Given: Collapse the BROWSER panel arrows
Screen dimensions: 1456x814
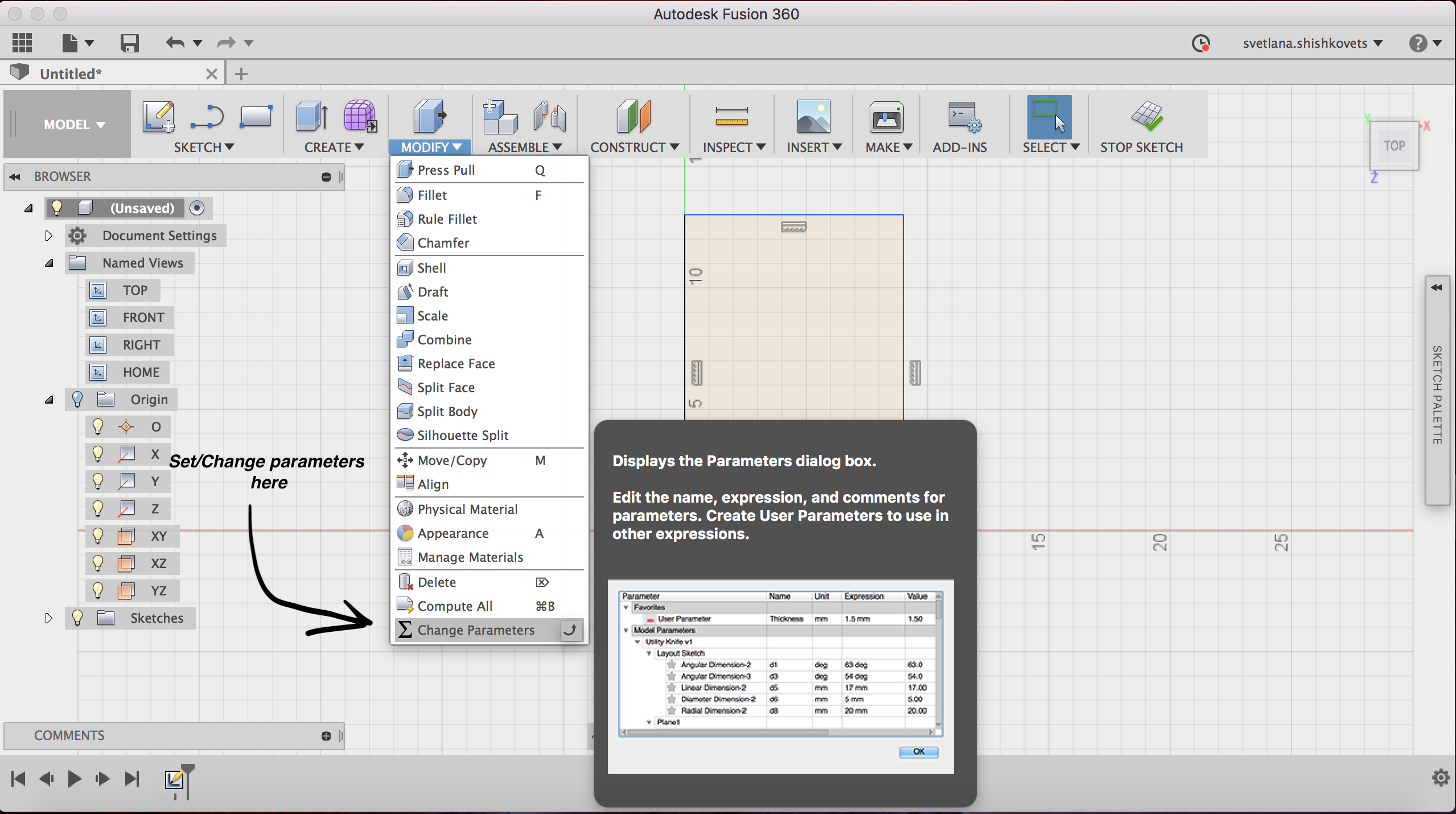Looking at the screenshot, I should (x=15, y=176).
